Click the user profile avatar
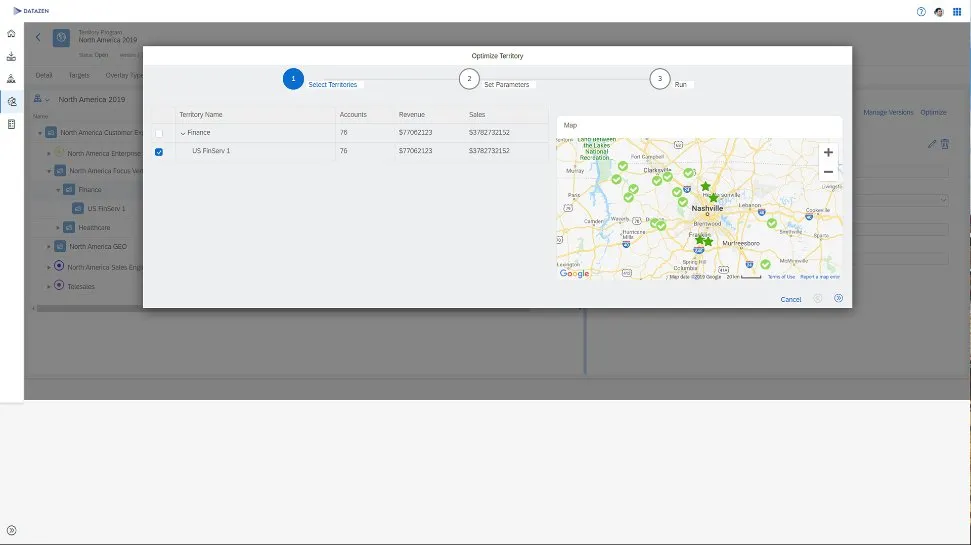This screenshot has width=971, height=545. [939, 11]
